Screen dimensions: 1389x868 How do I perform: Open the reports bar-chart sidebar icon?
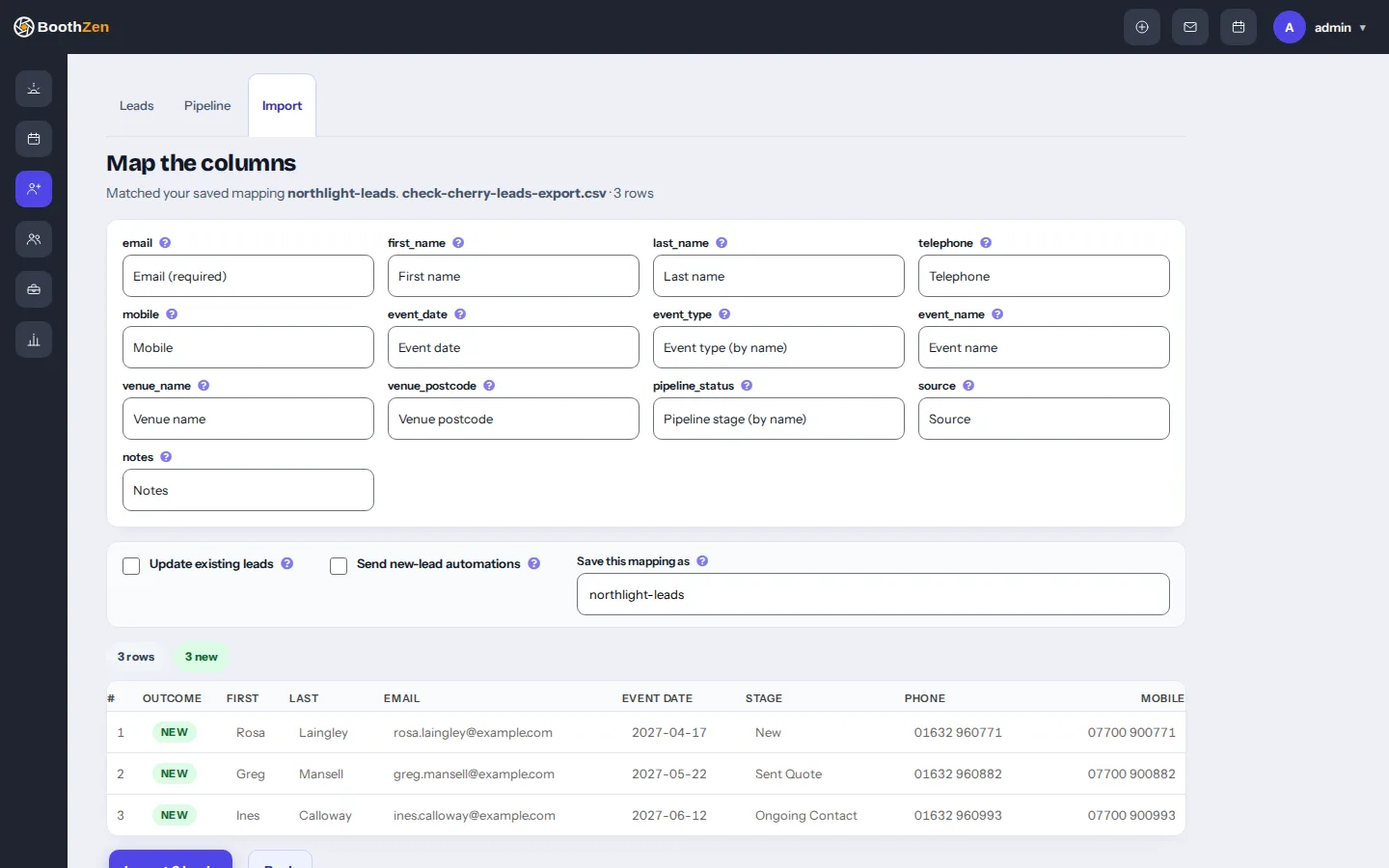34,339
